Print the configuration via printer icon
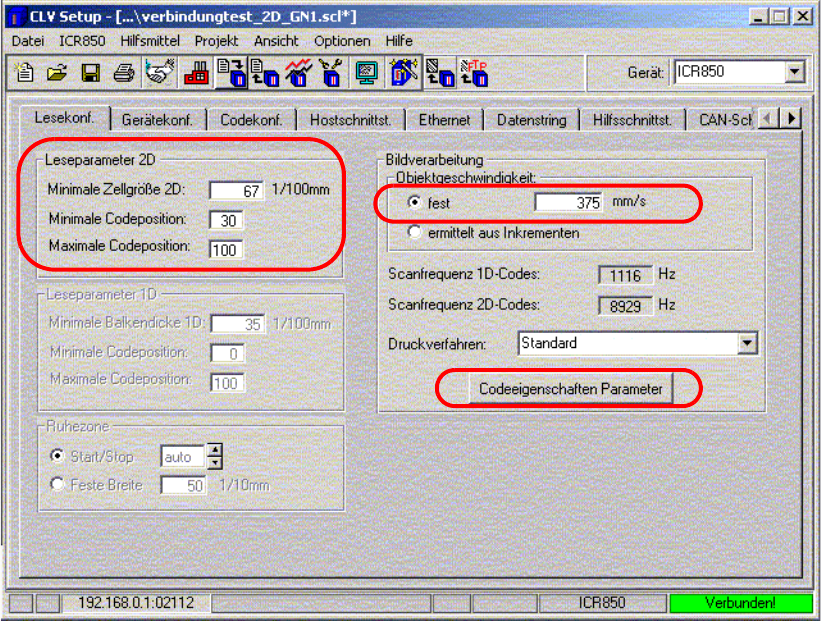Image resolution: width=821 pixels, height=621 pixels. pyautogui.click(x=124, y=72)
